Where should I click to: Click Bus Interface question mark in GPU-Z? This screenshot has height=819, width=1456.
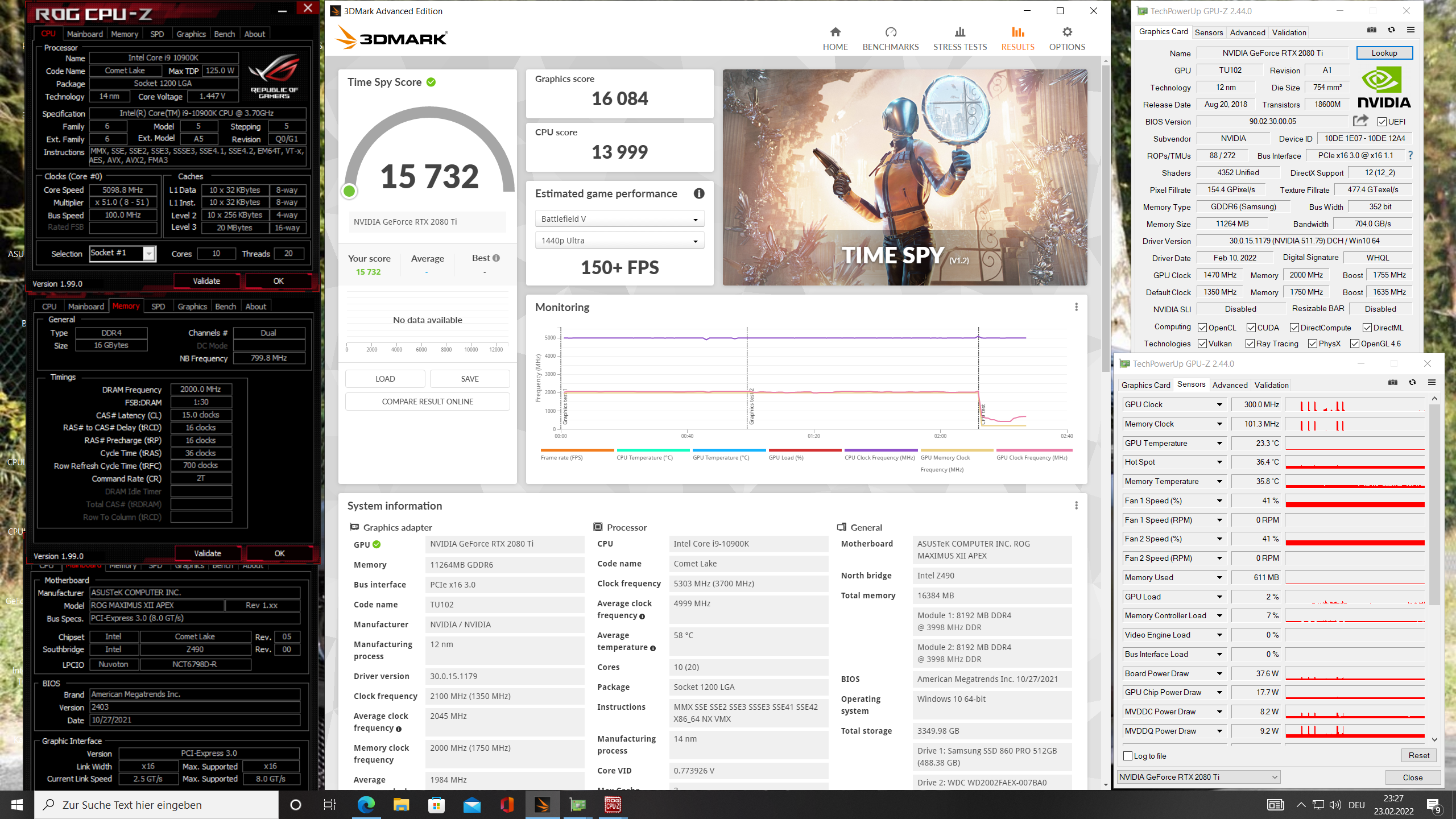tap(1410, 155)
